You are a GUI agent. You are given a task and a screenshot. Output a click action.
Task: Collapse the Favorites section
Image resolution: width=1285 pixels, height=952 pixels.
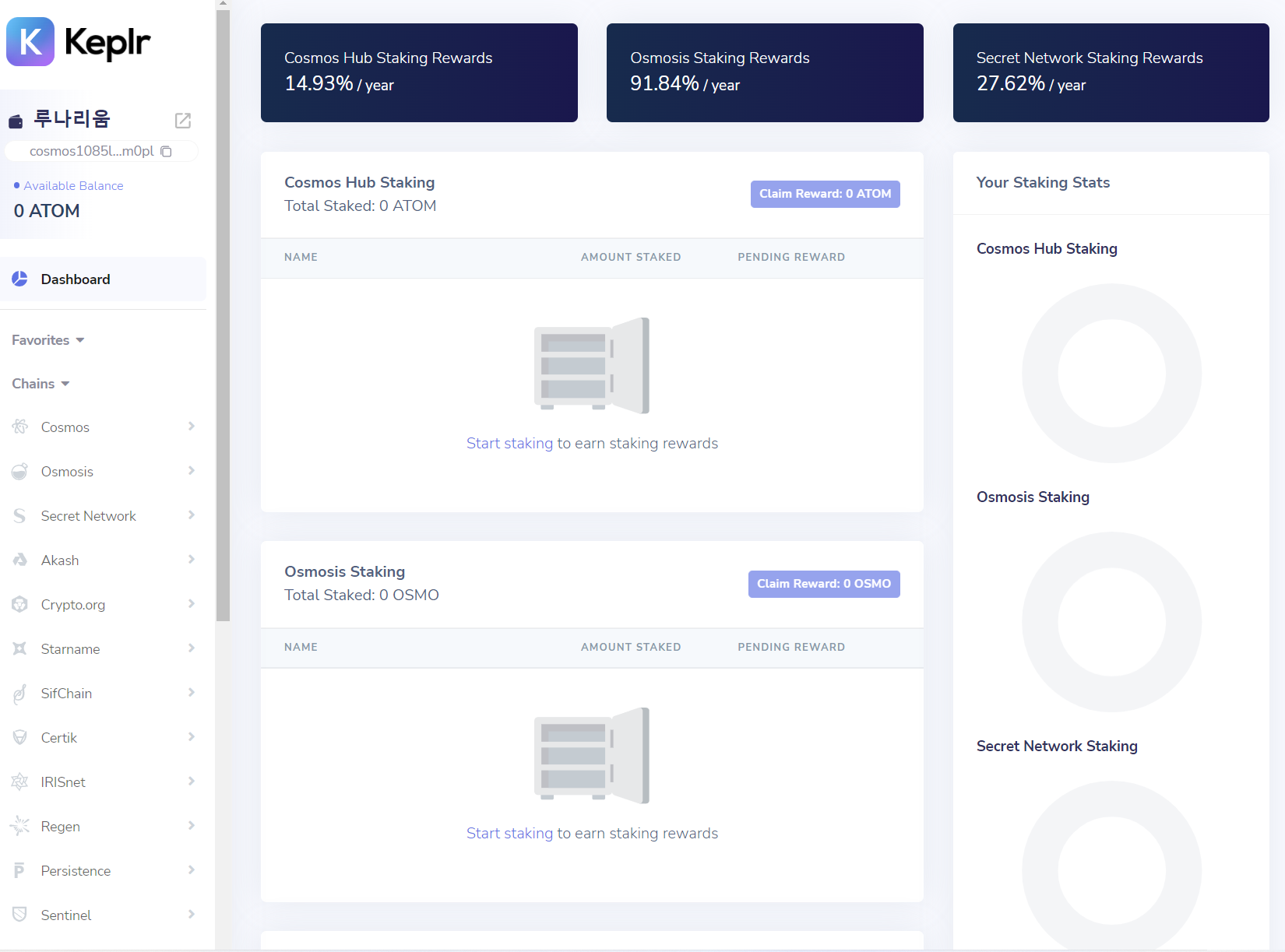pos(48,340)
